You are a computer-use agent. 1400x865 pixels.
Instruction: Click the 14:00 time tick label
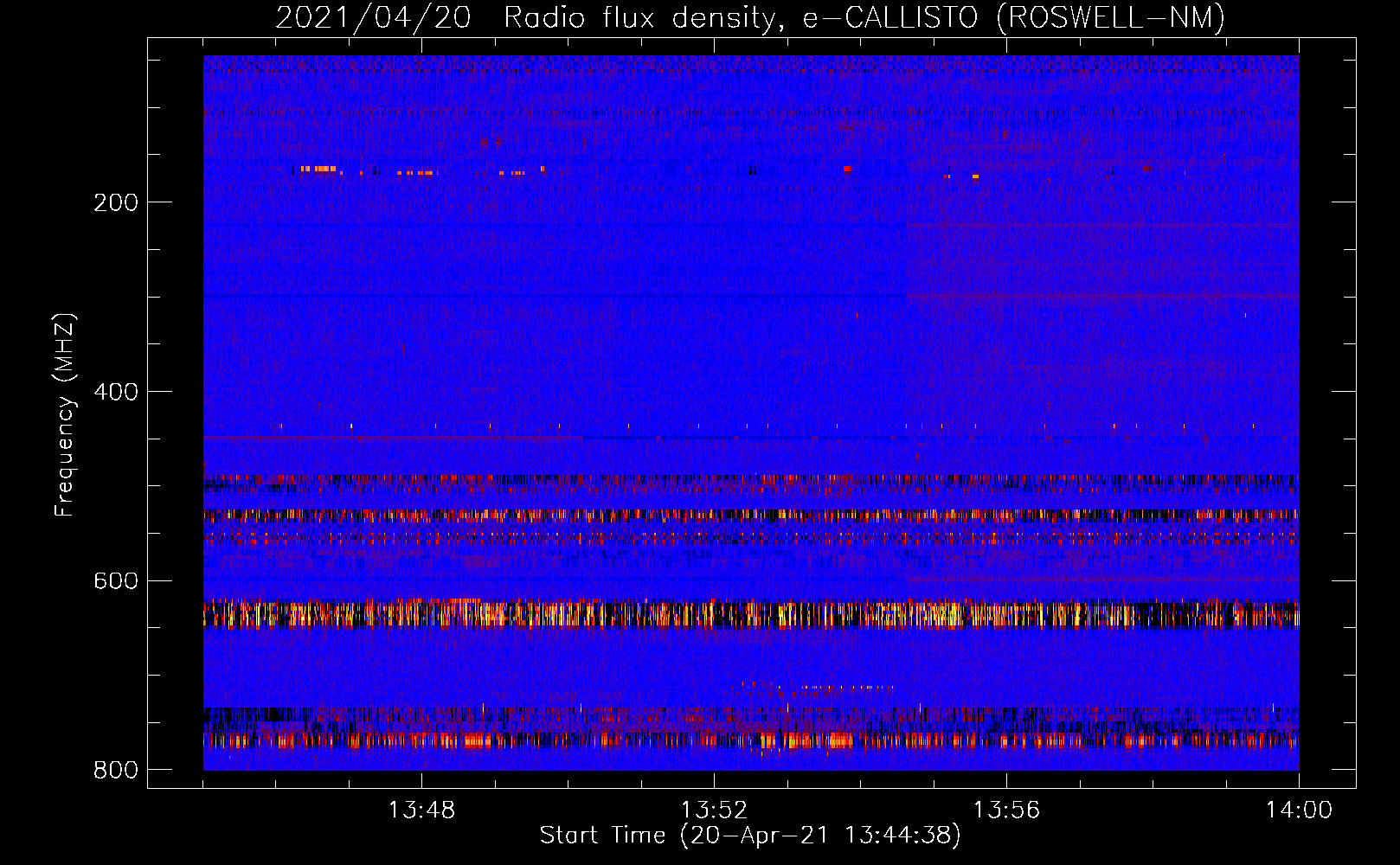click(1299, 811)
